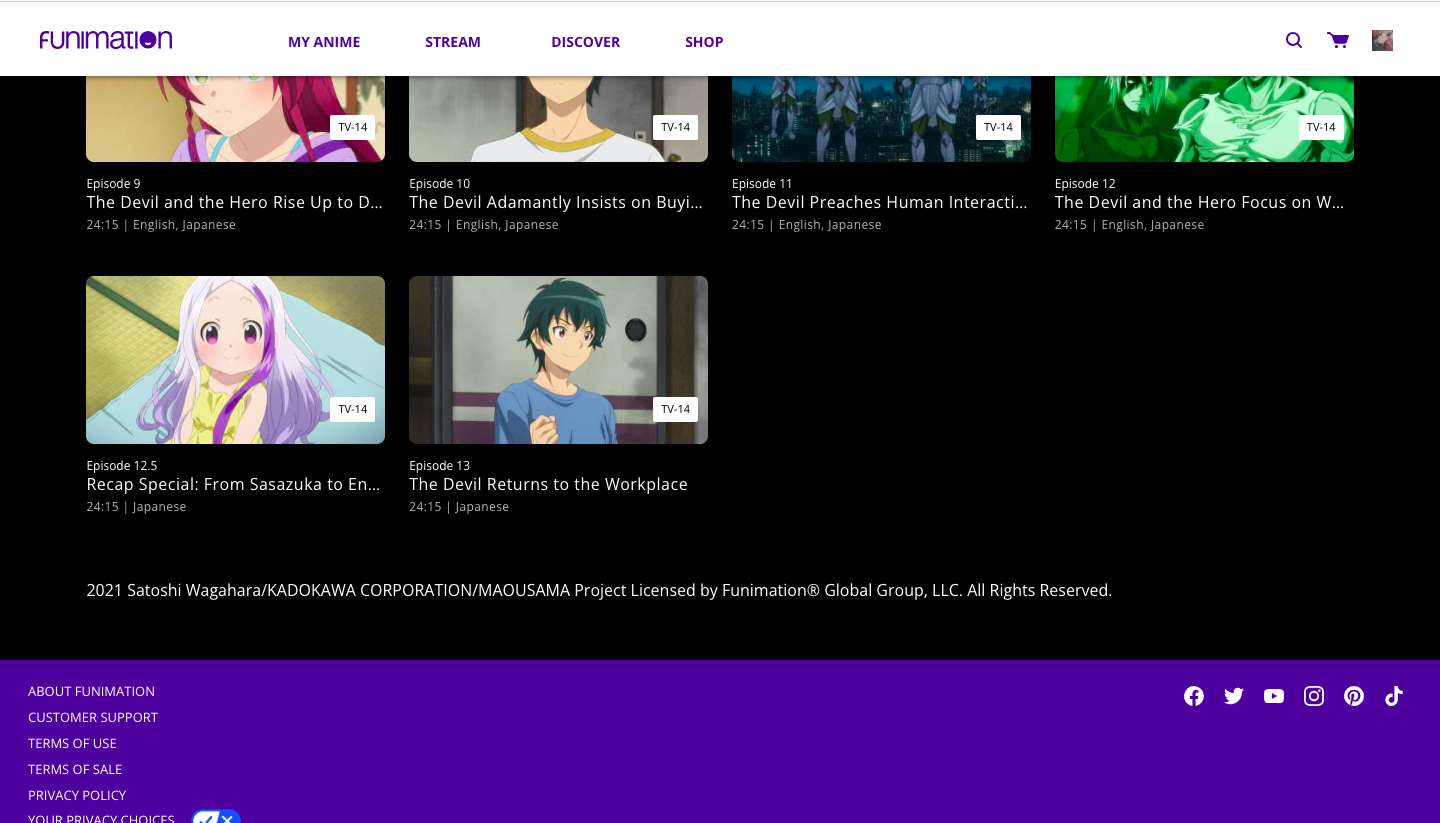The height and width of the screenshot is (823, 1440).
Task: Visit Funimation's Facebook page icon
Action: point(1194,696)
